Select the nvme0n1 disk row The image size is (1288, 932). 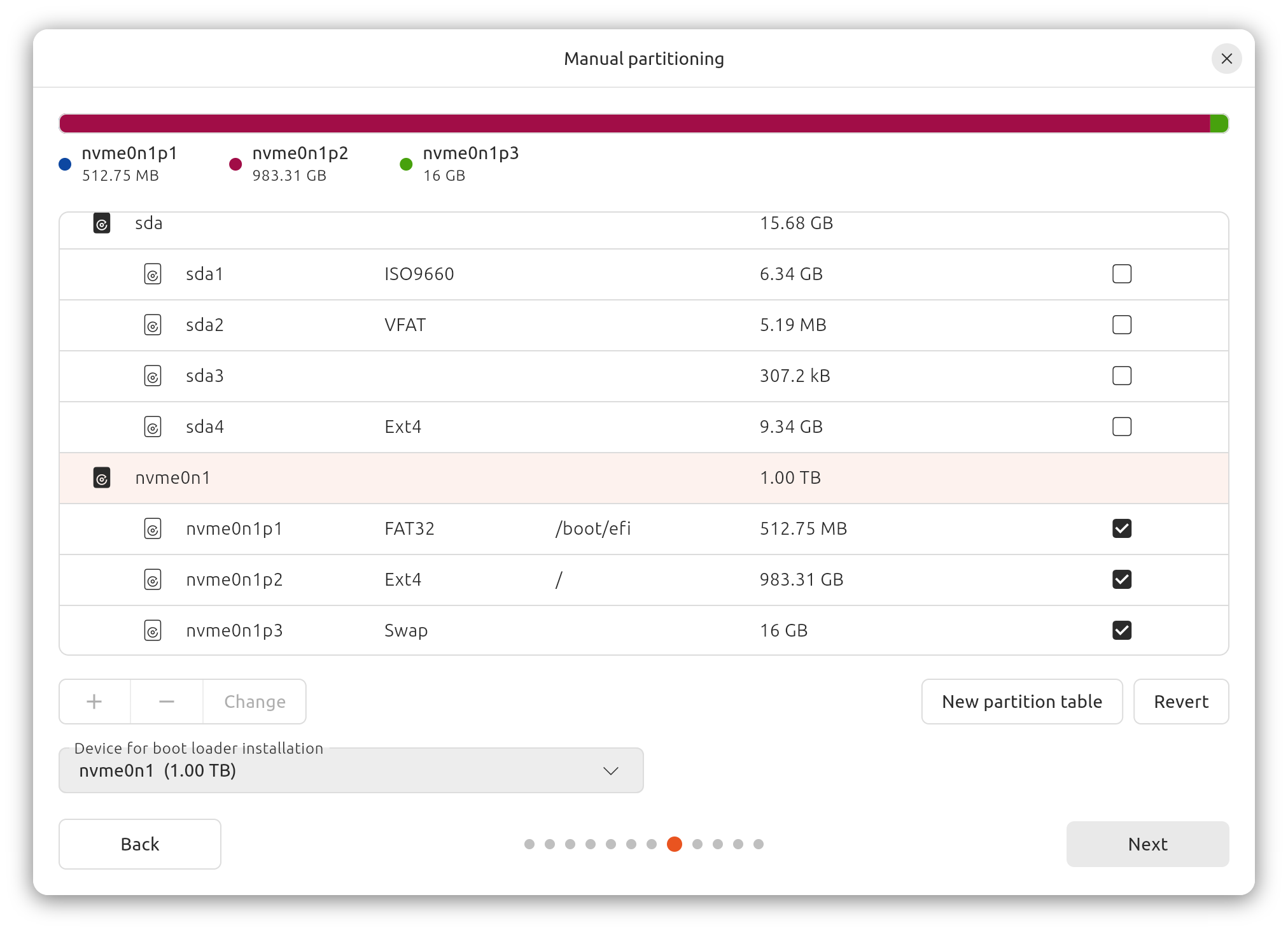644,478
